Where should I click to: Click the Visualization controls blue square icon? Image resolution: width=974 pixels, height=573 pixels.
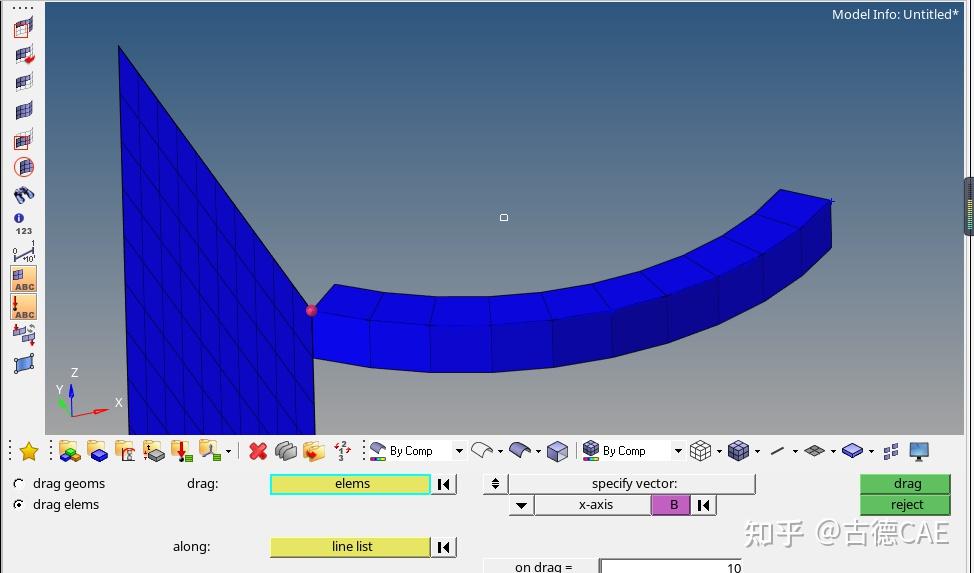(24, 364)
